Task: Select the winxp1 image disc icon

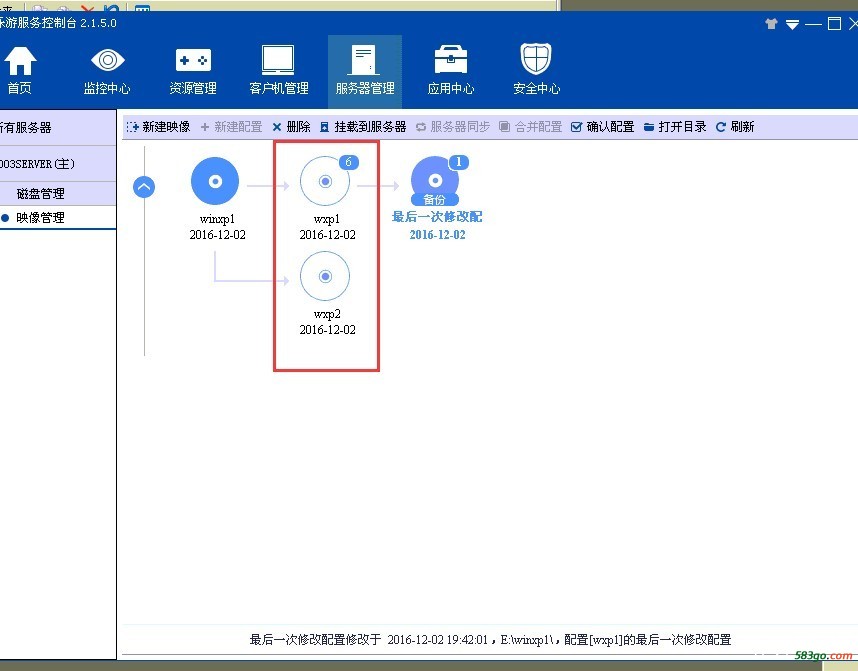Action: click(215, 181)
